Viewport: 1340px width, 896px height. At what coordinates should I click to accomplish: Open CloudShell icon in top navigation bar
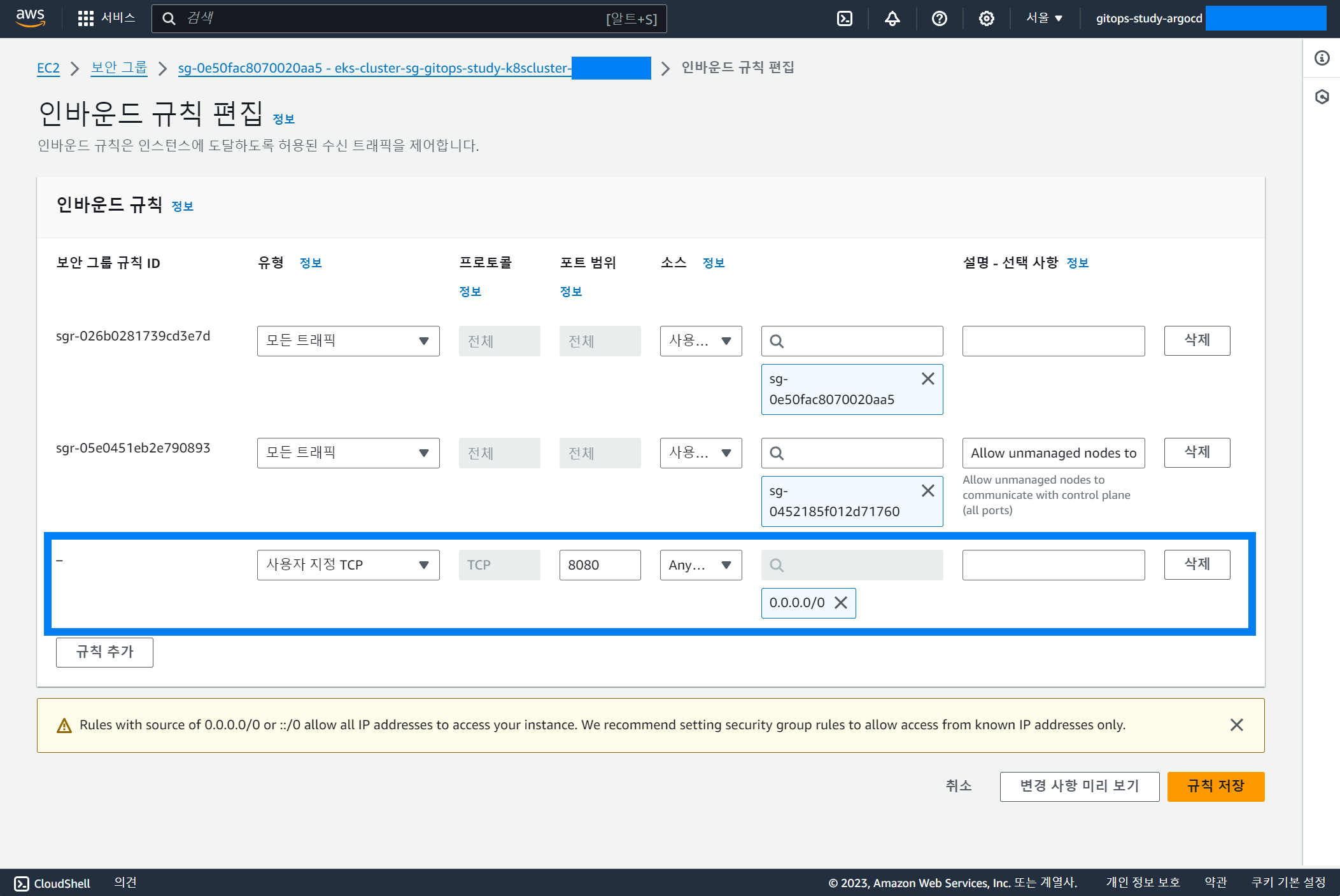point(844,18)
